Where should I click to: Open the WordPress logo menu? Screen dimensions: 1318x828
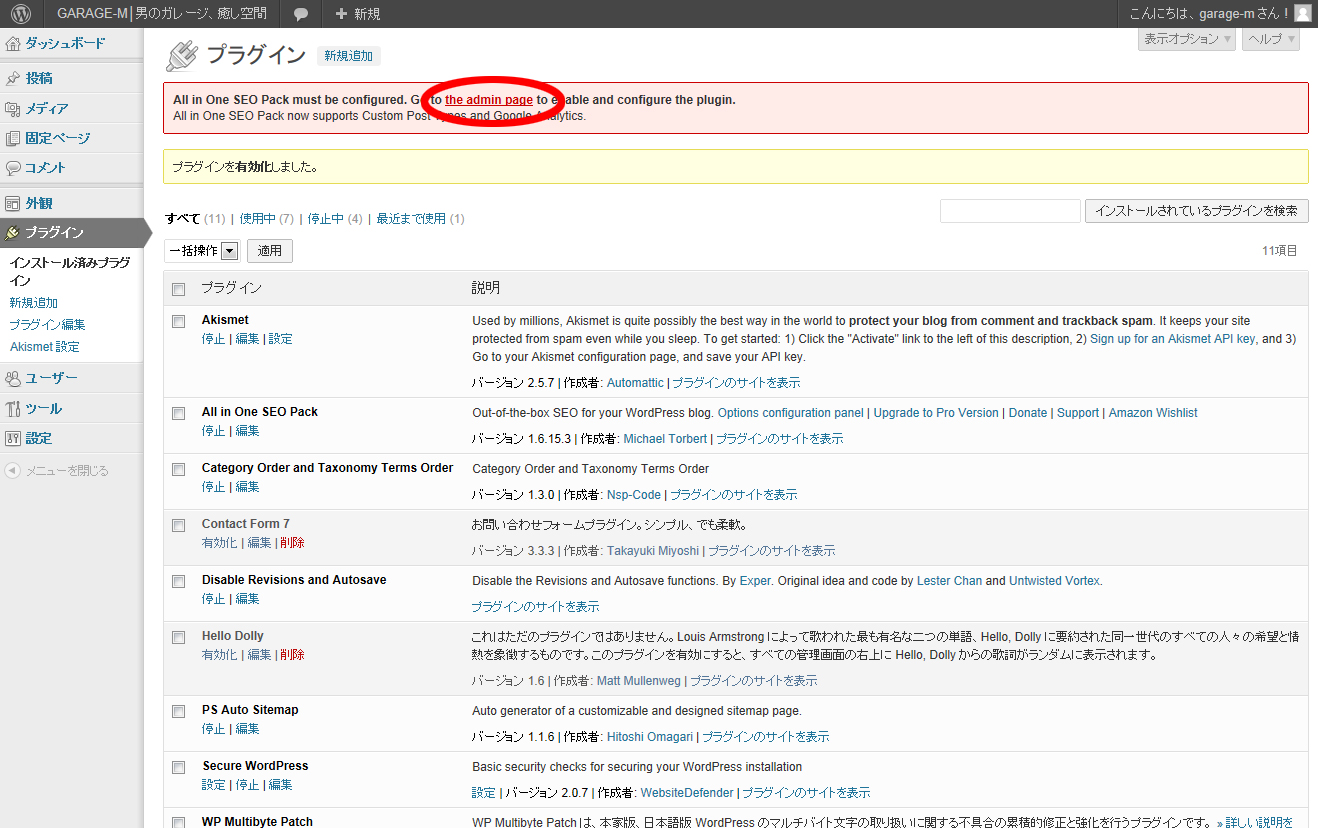pos(21,14)
